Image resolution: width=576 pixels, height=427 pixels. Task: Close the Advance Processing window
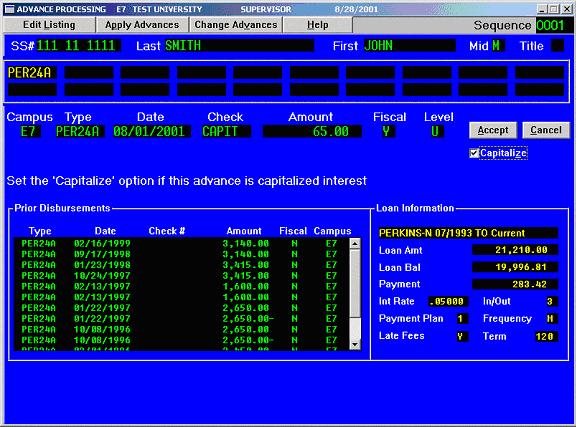pyautogui.click(x=567, y=9)
